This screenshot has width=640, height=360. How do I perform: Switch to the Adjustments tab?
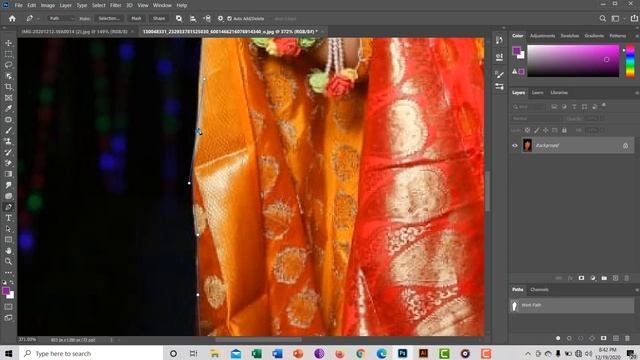[x=542, y=36]
